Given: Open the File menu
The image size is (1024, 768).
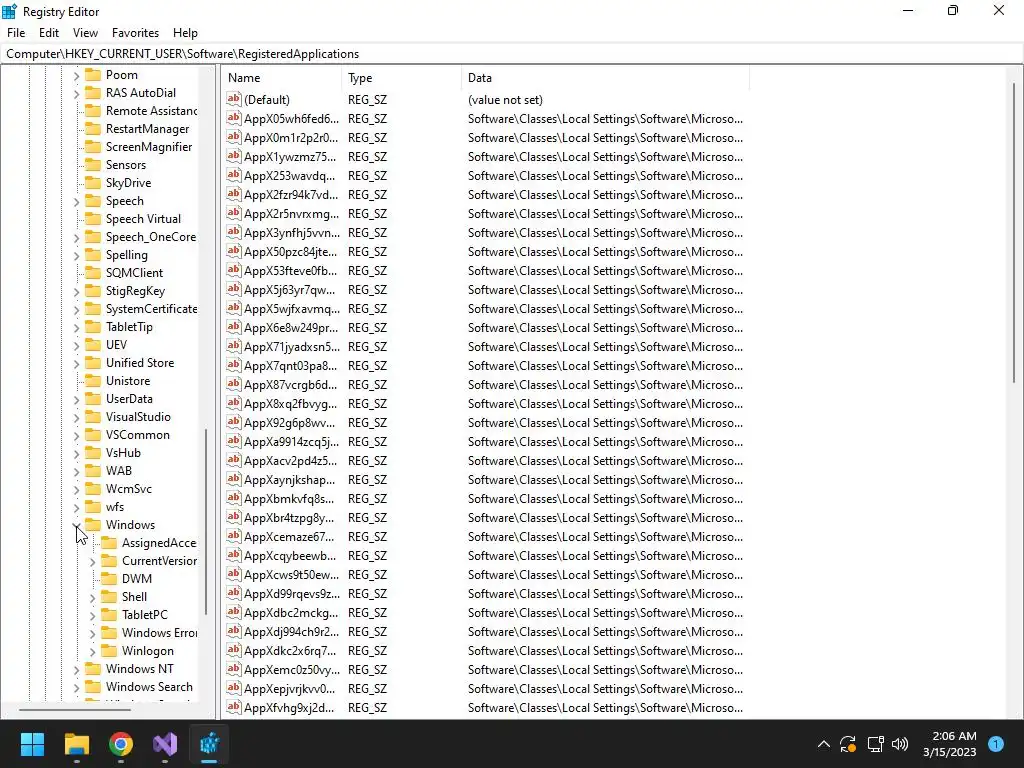Looking at the screenshot, I should pos(16,33).
